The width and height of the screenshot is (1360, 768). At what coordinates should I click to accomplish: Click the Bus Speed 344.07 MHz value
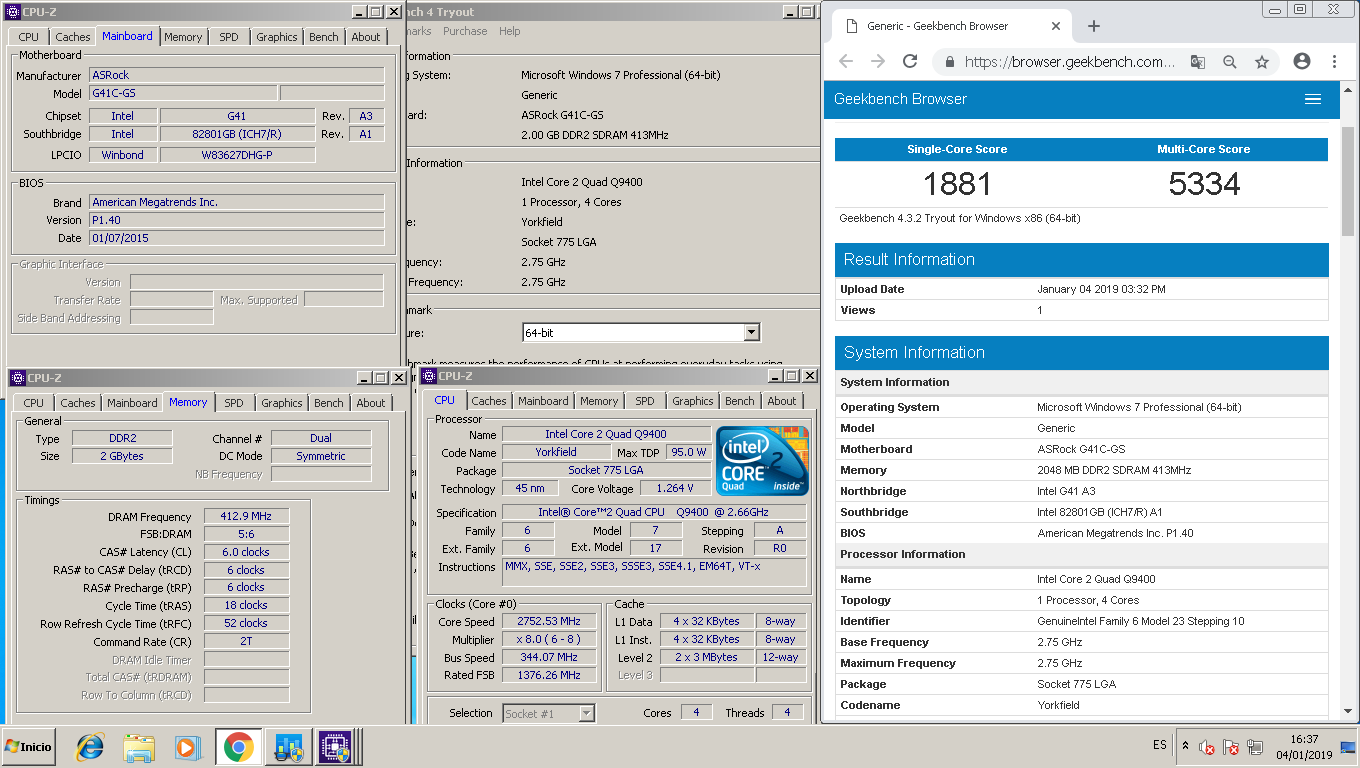pos(548,657)
